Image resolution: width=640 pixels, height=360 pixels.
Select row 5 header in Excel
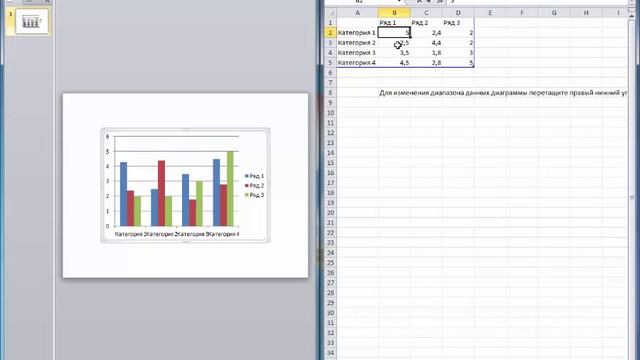tap(331, 62)
